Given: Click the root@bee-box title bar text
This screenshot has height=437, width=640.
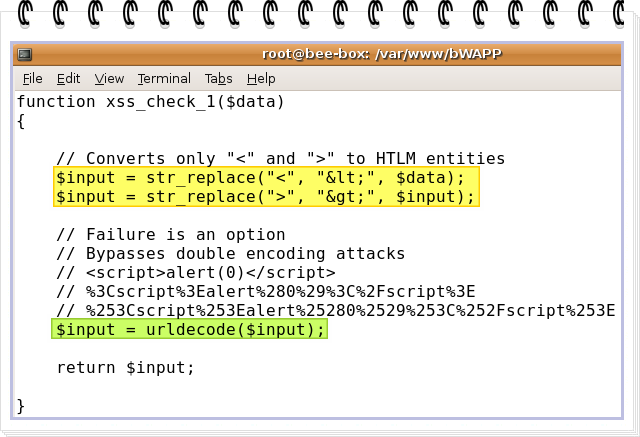Looking at the screenshot, I should click(382, 54).
